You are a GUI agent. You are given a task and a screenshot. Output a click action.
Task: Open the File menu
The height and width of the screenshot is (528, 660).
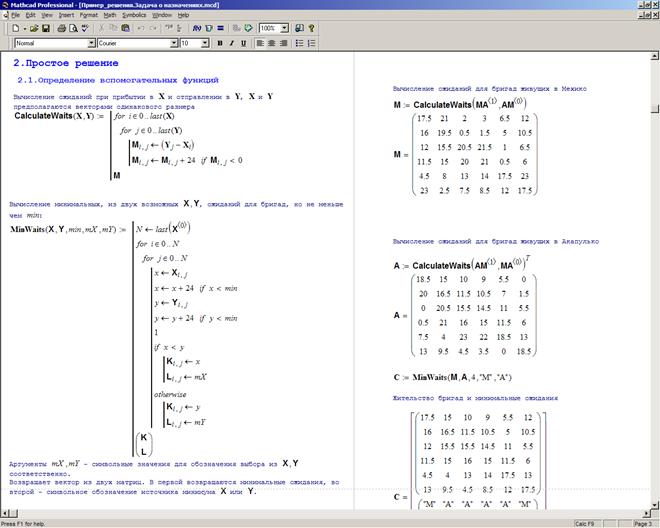[16, 15]
